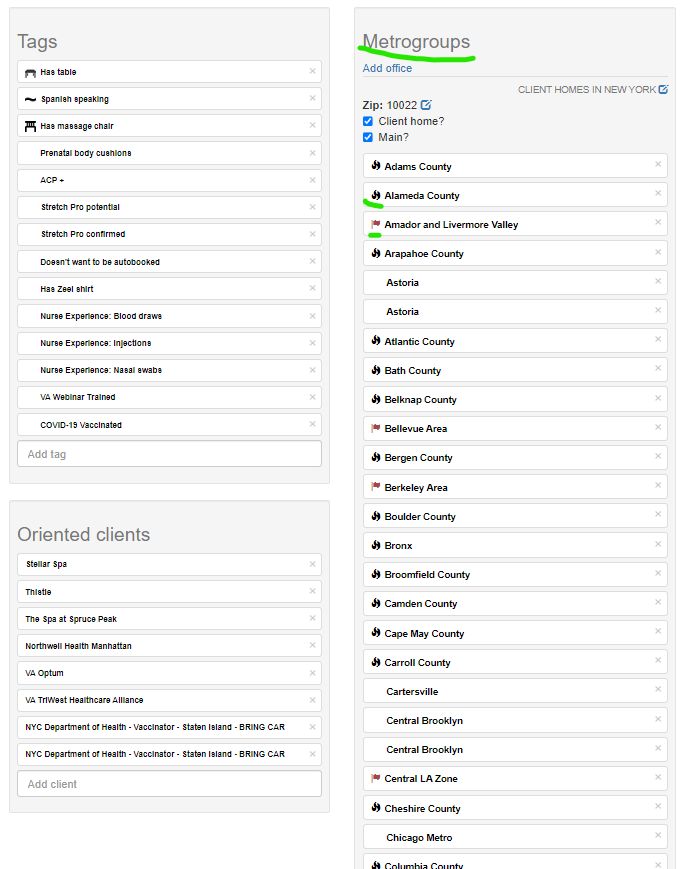687x869 pixels.
Task: Remove the COVID-19 Vaccinated tag
Action: 312,424
